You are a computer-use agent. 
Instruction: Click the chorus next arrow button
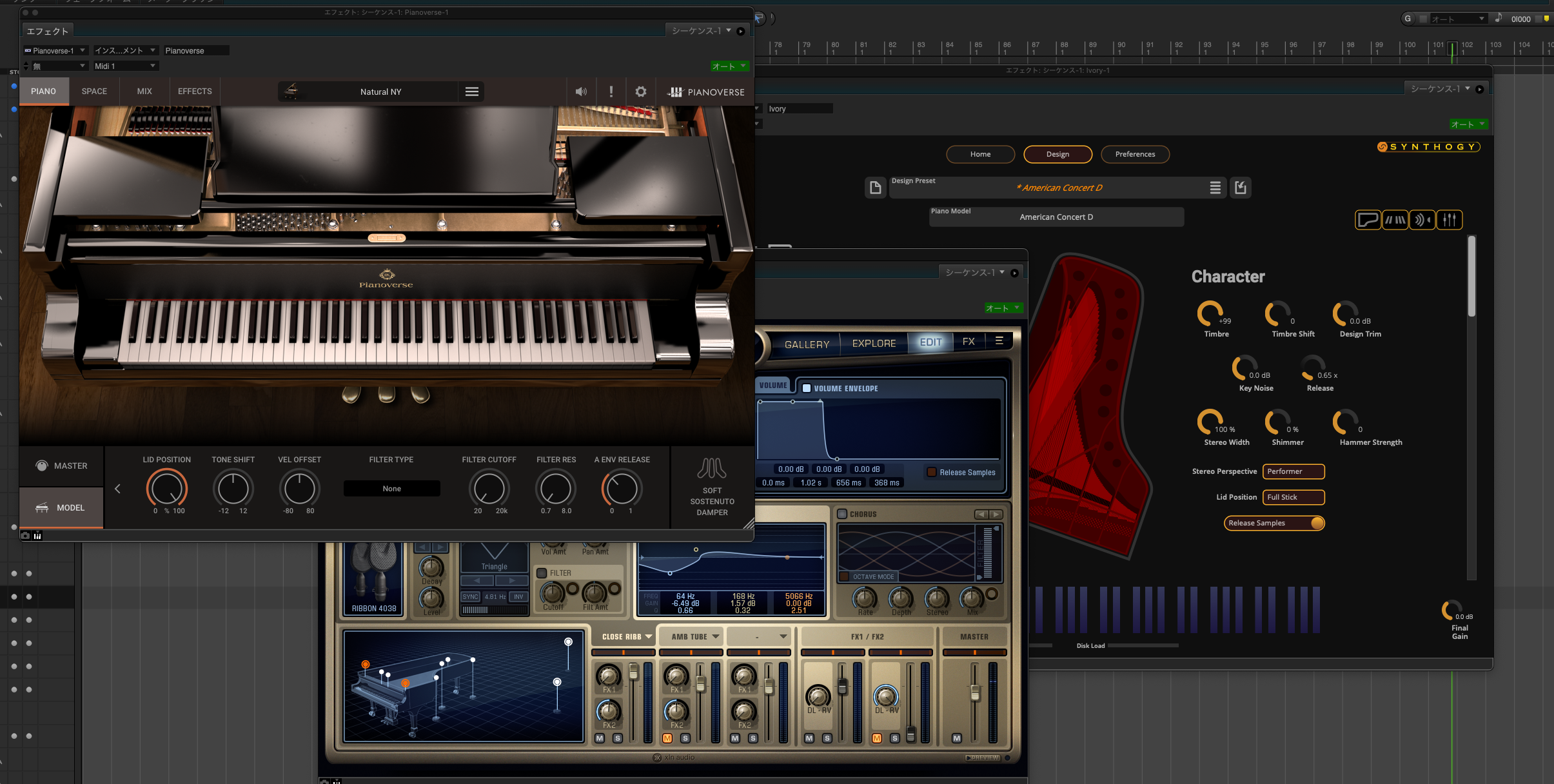(996, 514)
